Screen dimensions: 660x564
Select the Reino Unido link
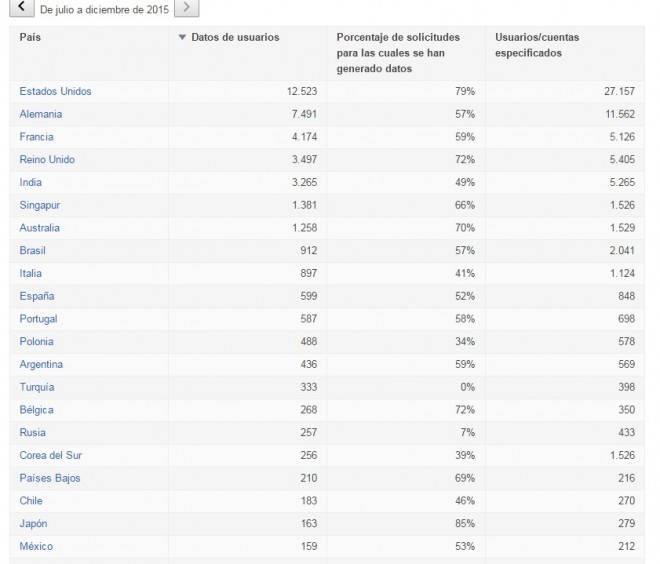[x=47, y=160]
